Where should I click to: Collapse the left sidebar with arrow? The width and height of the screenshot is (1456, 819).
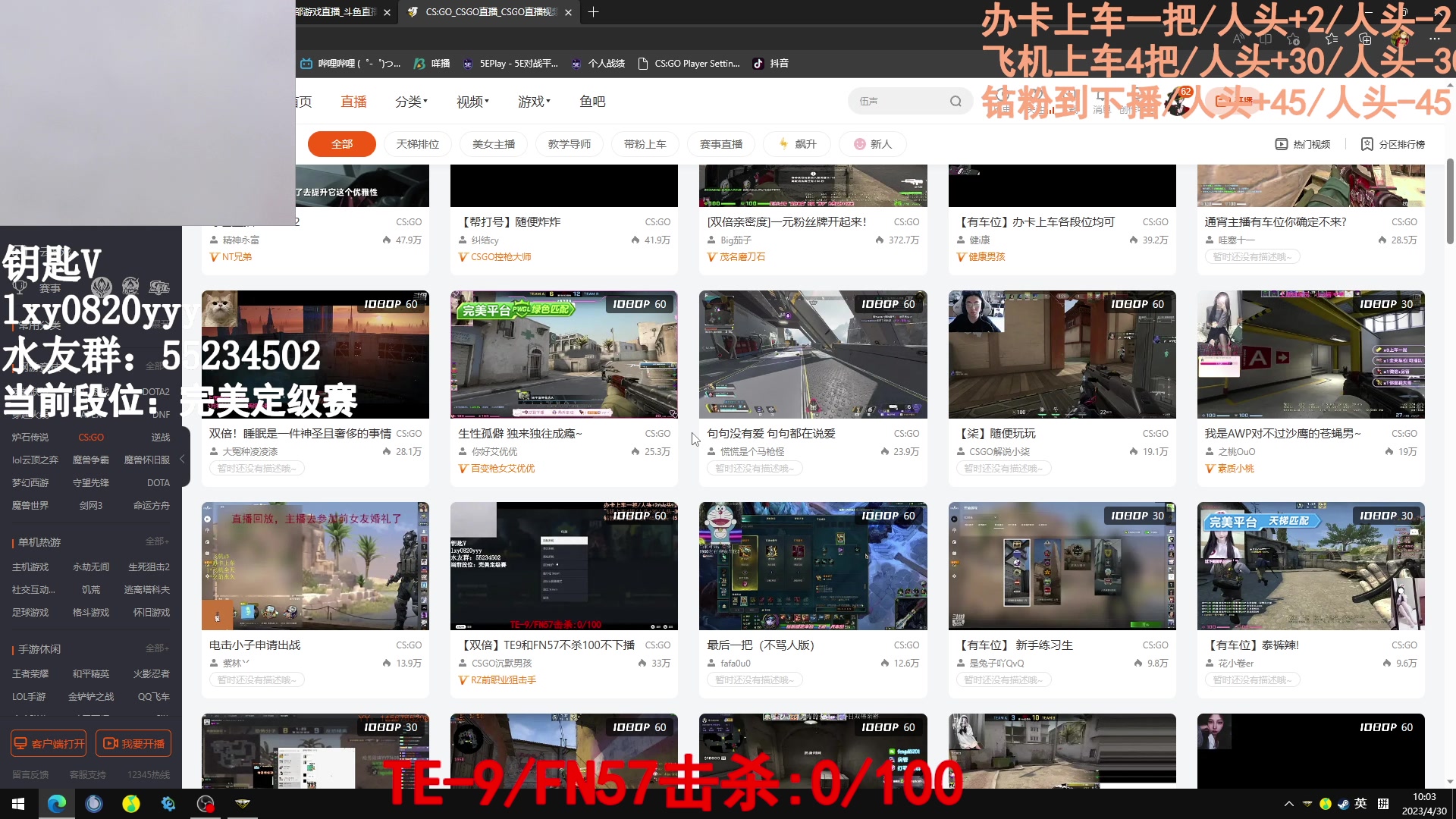182,460
